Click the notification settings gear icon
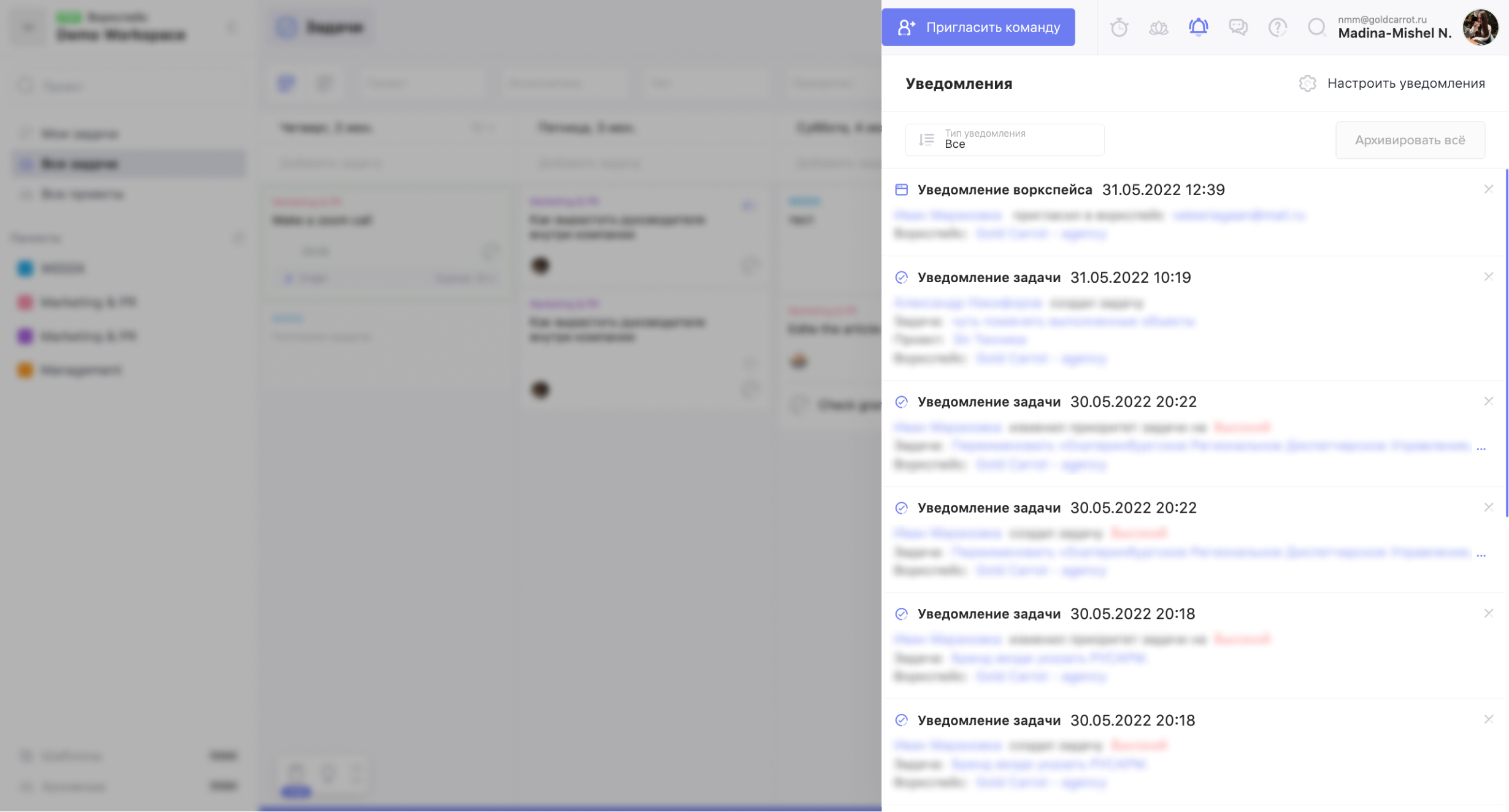The width and height of the screenshot is (1509, 812). (x=1307, y=83)
